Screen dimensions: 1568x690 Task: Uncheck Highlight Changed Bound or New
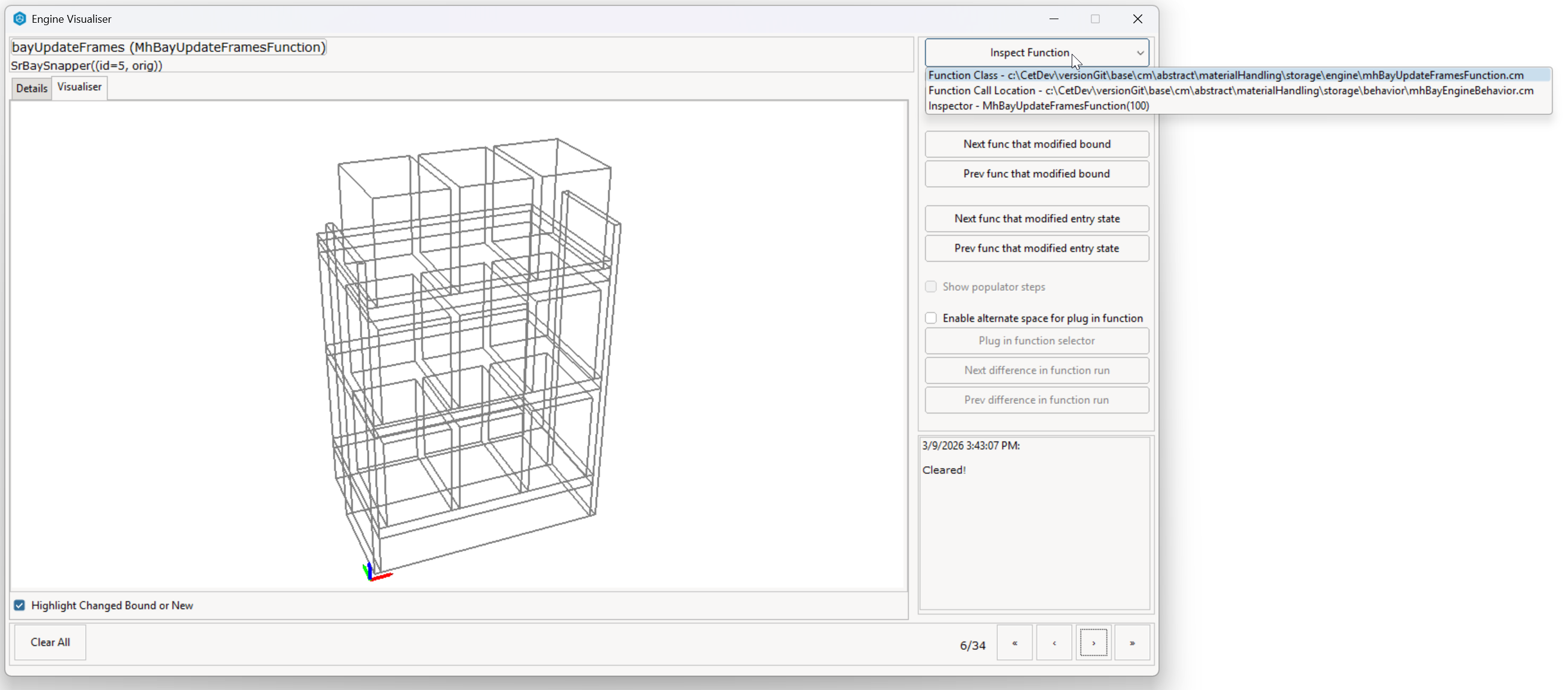click(19, 605)
